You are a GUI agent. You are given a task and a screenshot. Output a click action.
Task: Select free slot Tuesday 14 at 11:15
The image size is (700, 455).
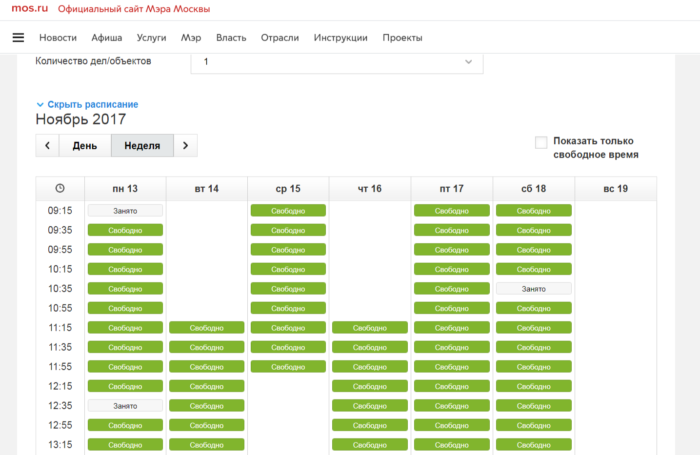[x=207, y=328]
